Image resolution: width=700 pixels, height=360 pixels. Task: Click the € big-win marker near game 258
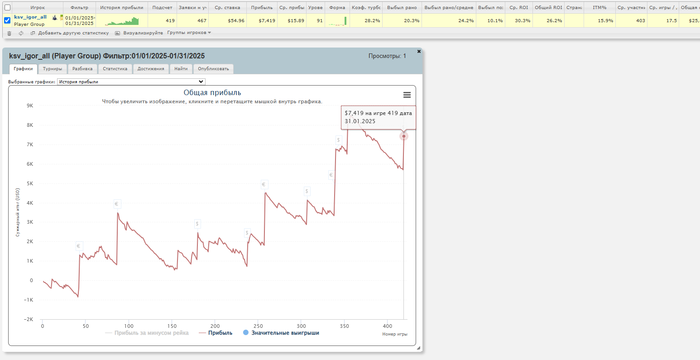pyautogui.click(x=264, y=184)
